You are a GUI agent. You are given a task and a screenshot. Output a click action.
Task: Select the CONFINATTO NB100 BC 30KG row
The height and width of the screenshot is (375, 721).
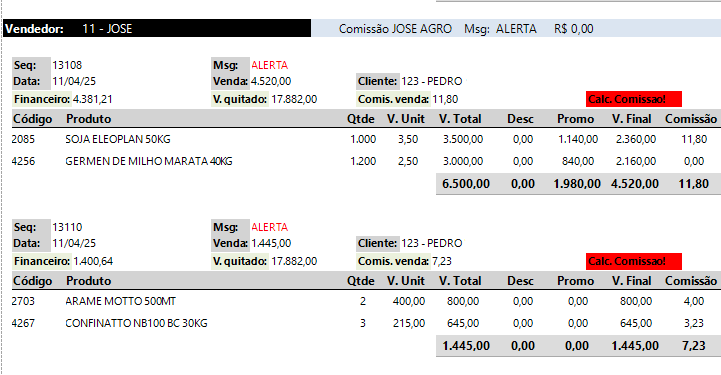(x=366, y=324)
